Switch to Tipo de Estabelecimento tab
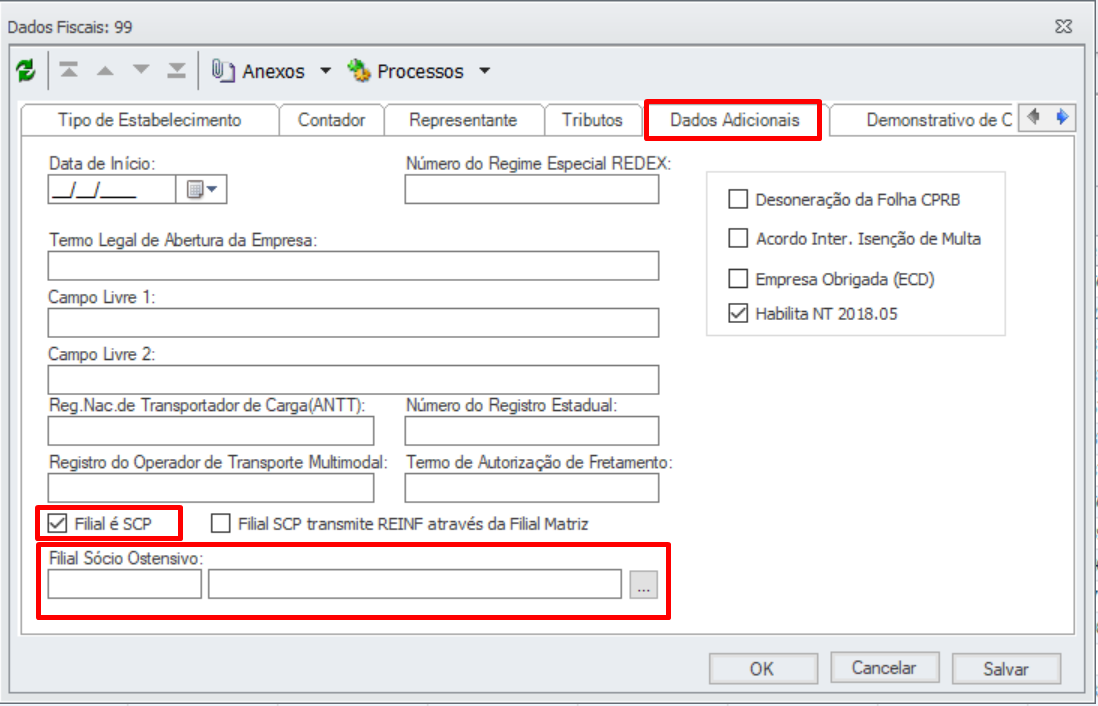The image size is (1098, 706). point(150,120)
